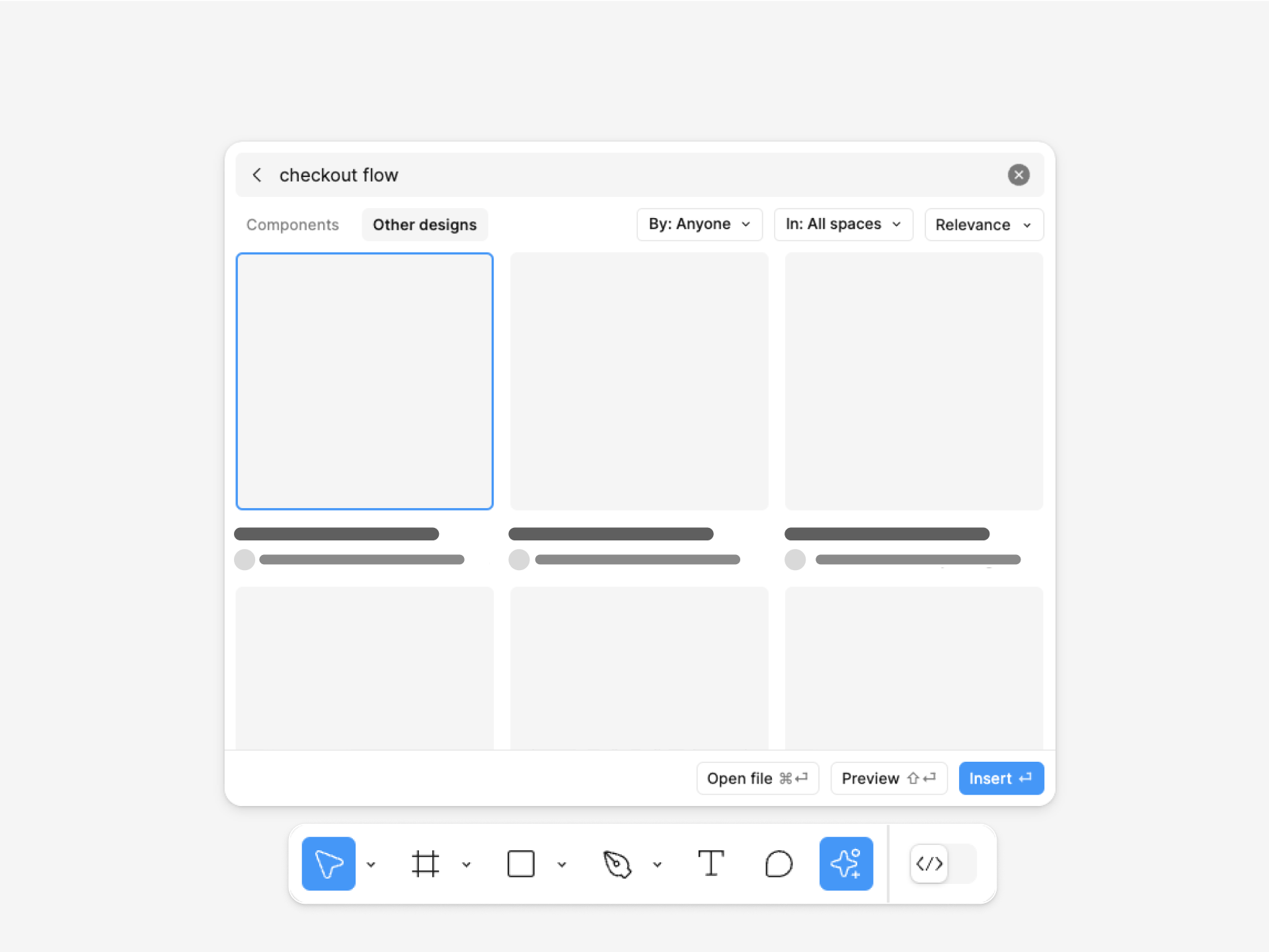Select the third design thumbnail in top row
Image resolution: width=1269 pixels, height=952 pixels.
[x=914, y=381]
